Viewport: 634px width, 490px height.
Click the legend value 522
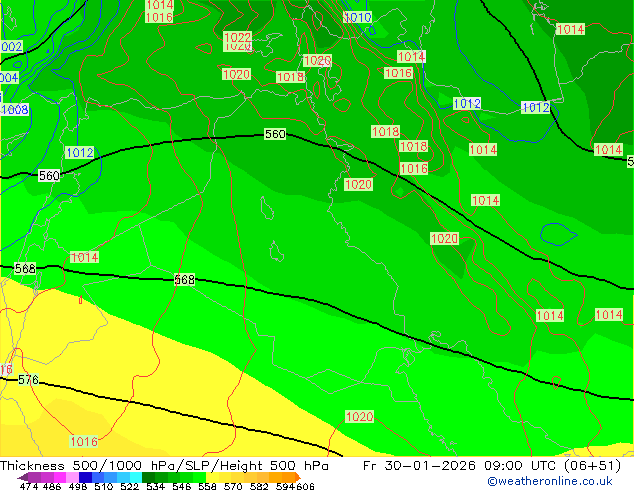pyautogui.click(x=129, y=486)
